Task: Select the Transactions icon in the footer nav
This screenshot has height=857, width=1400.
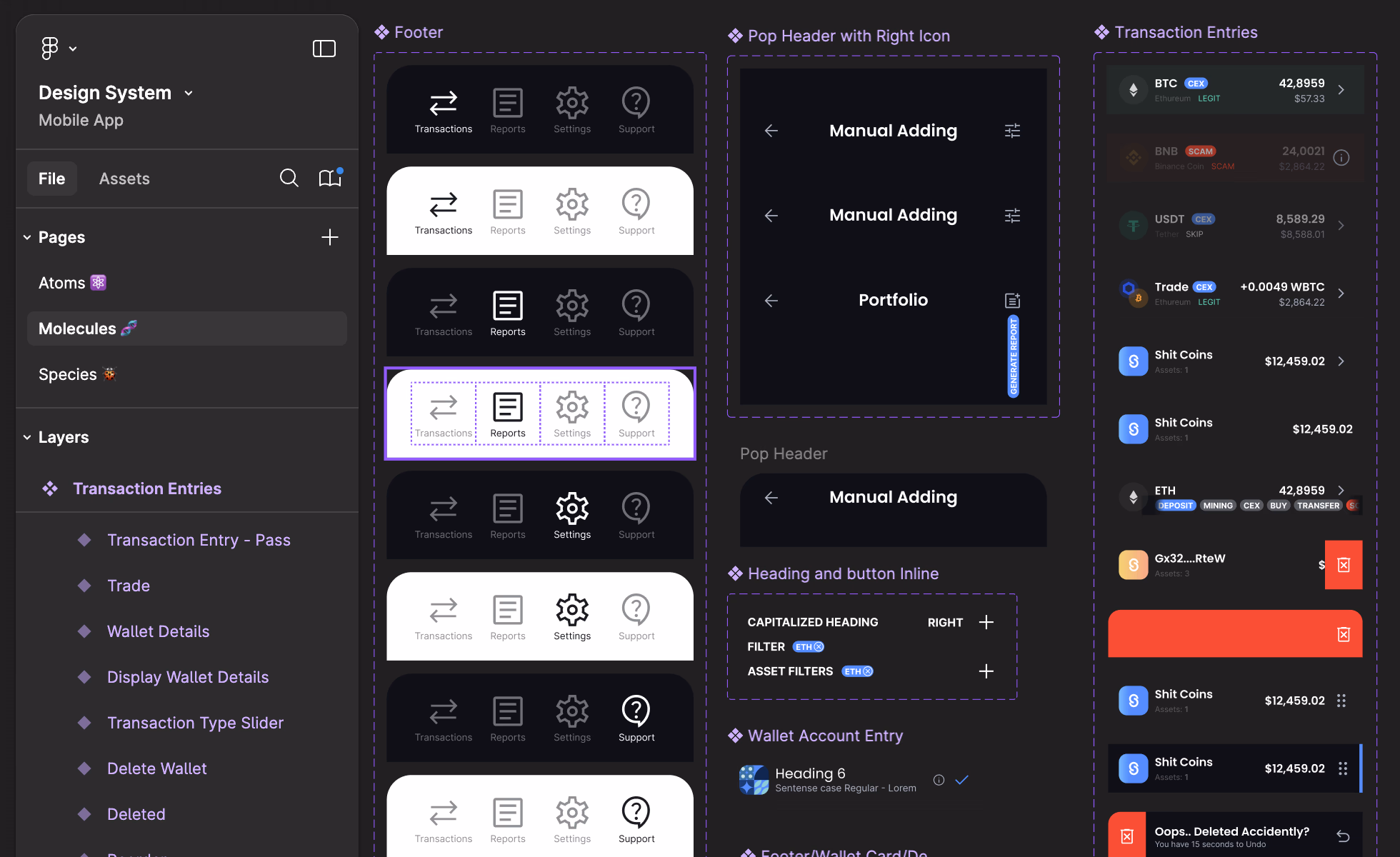Action: point(444,104)
